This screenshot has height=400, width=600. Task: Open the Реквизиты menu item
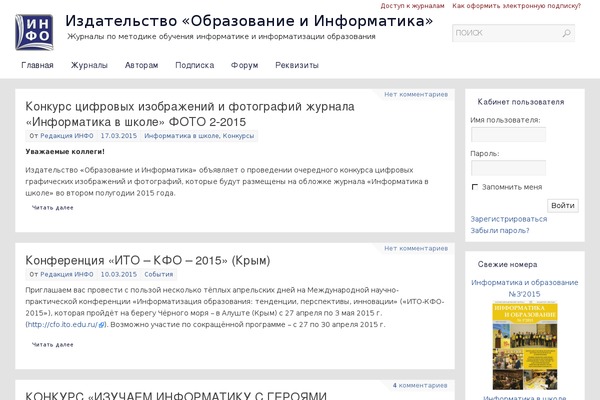tap(297, 65)
